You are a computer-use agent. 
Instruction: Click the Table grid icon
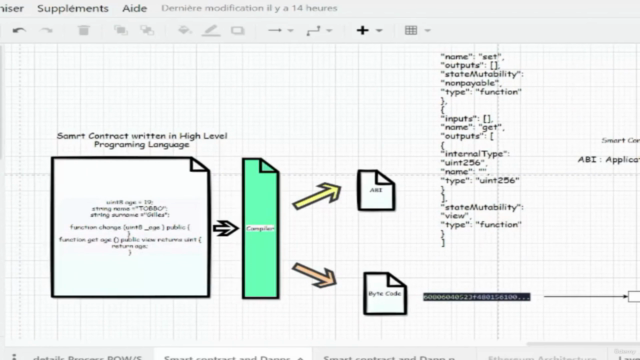[x=411, y=30]
